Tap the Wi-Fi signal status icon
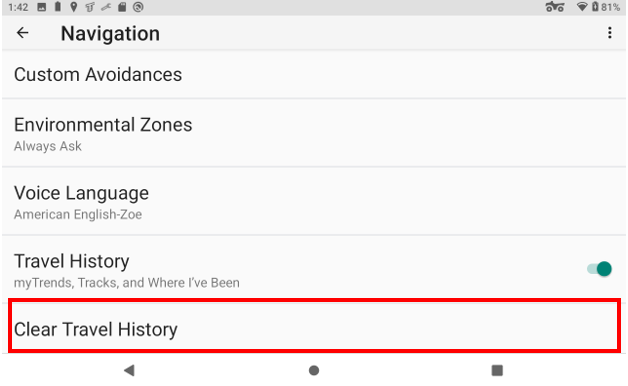This screenshot has height=386, width=628. pos(582,7)
